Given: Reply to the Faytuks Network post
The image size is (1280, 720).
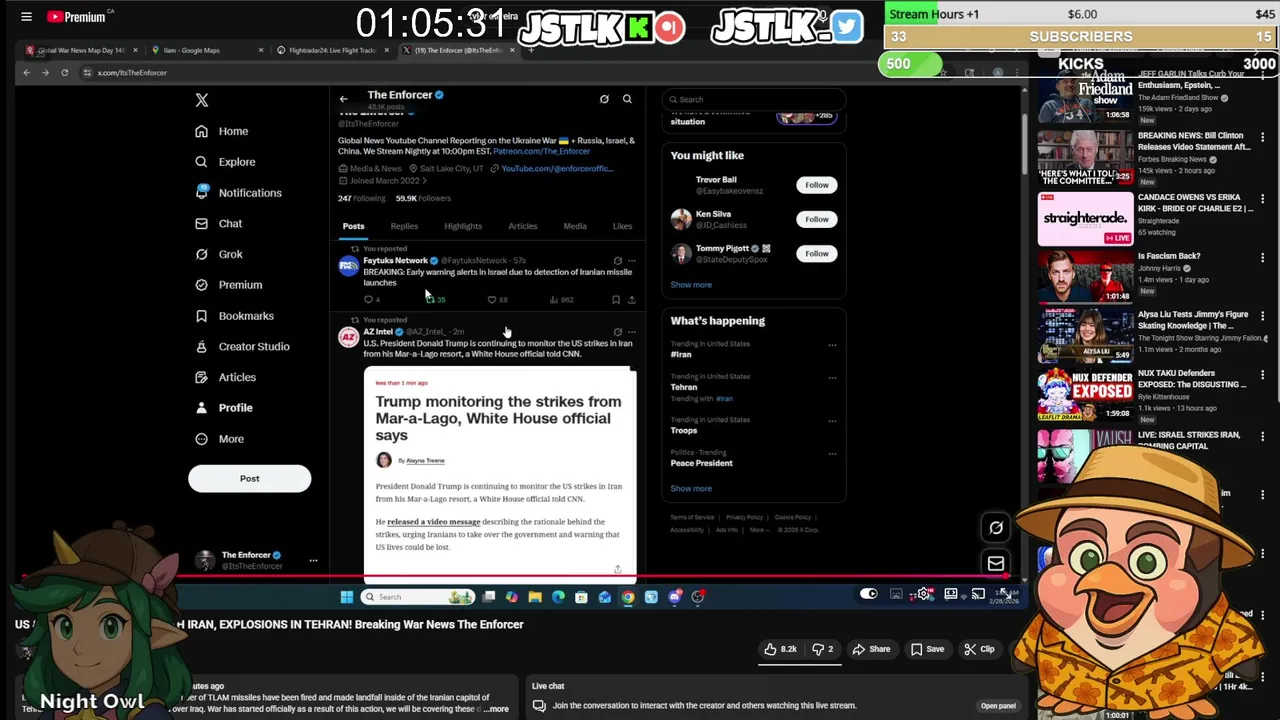Looking at the screenshot, I should tap(372, 300).
